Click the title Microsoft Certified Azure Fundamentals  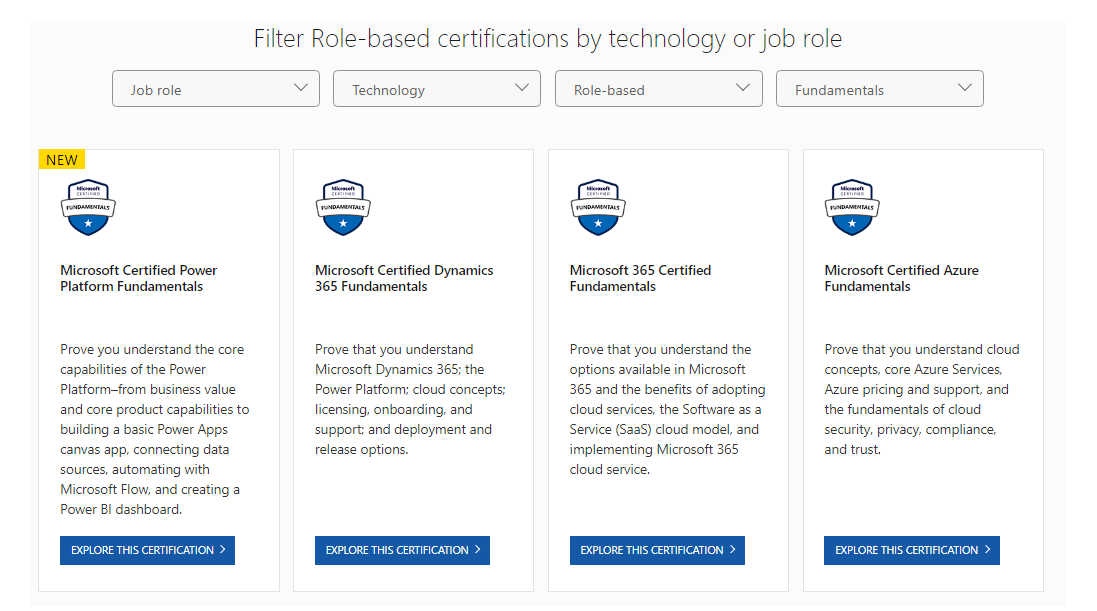click(x=901, y=278)
